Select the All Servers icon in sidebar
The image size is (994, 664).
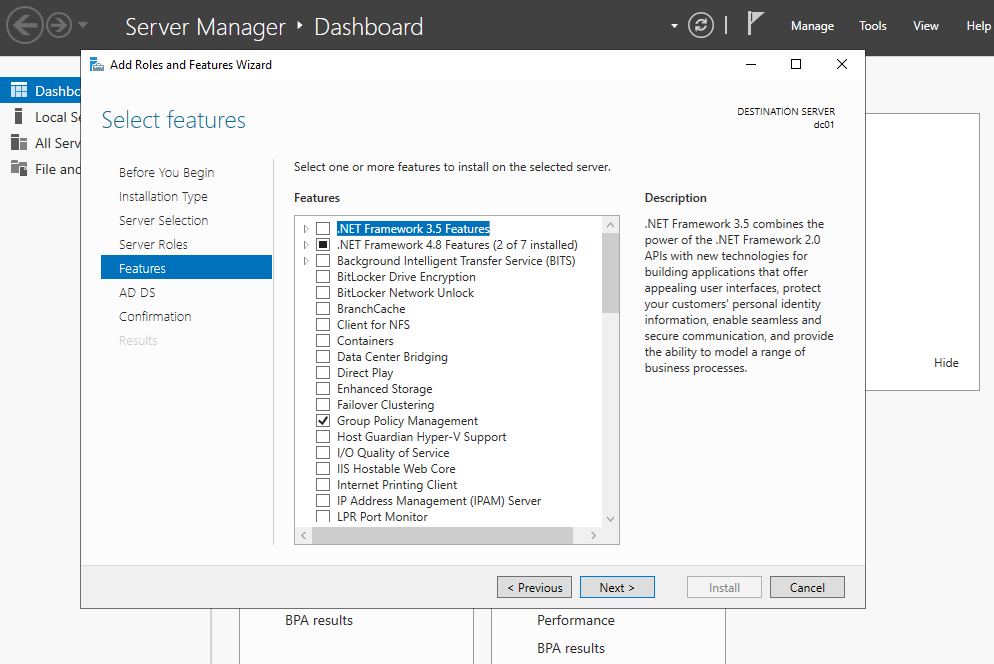19,143
